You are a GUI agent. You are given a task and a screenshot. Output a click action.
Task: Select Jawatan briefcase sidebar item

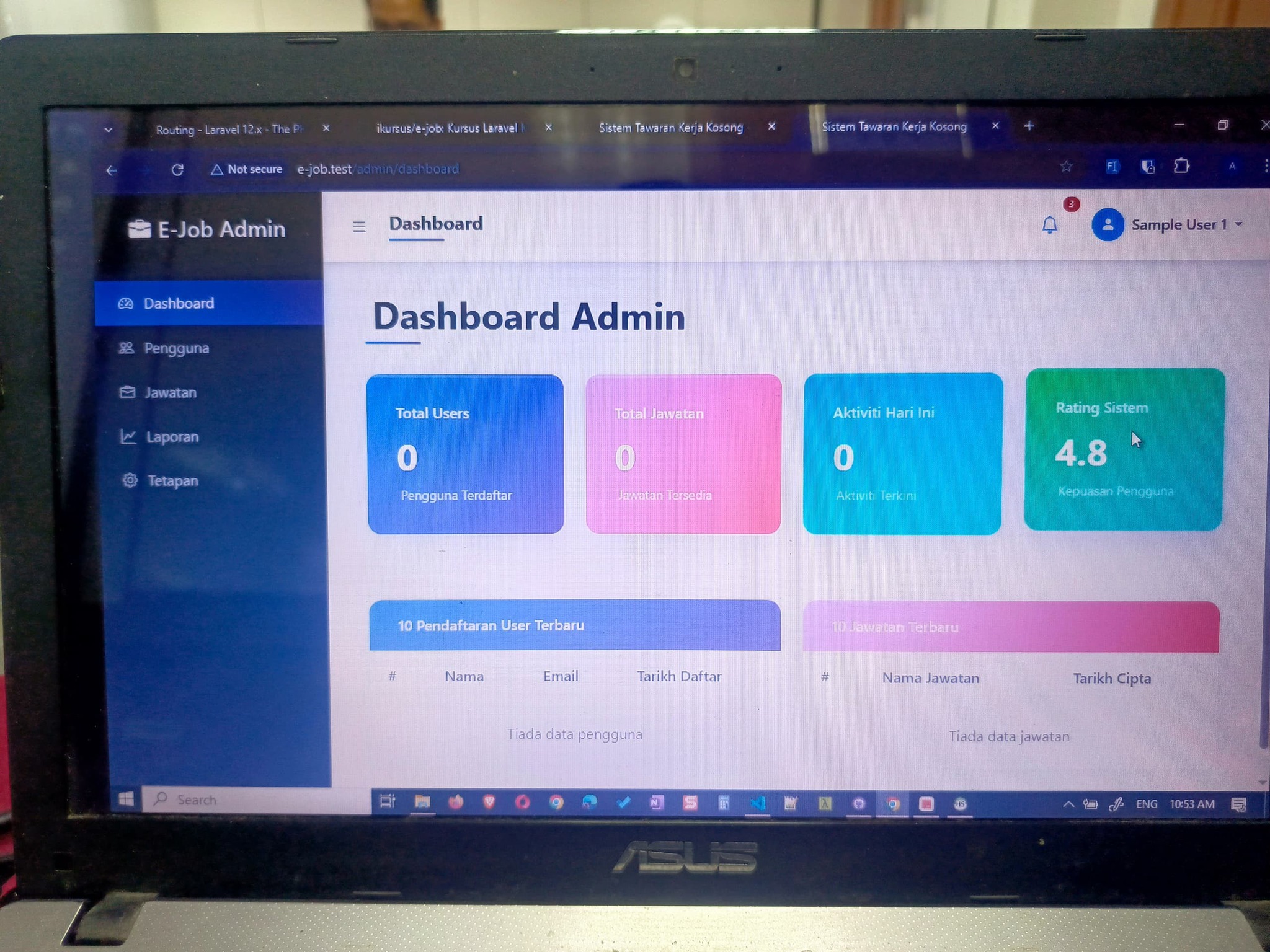170,393
